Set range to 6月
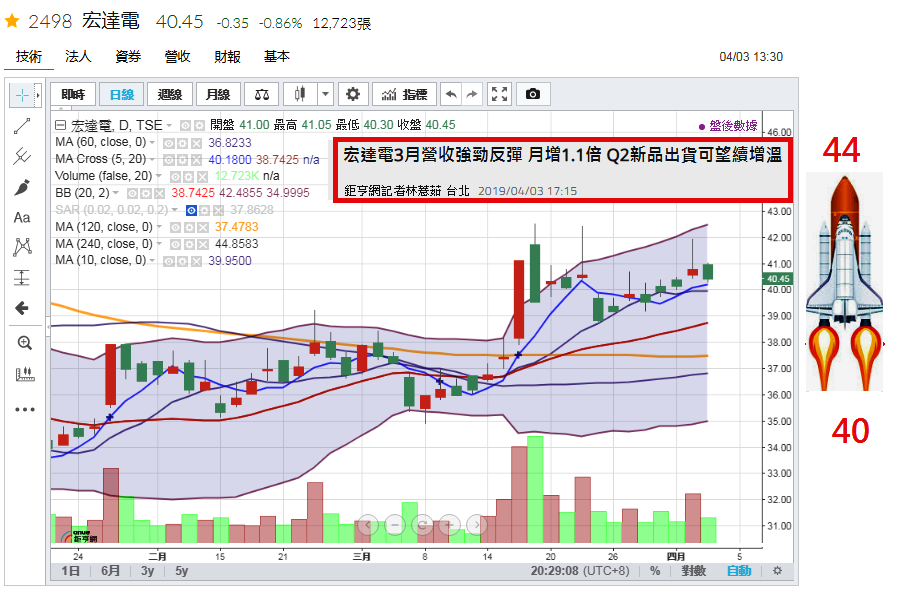The width and height of the screenshot is (901, 600). point(110,571)
